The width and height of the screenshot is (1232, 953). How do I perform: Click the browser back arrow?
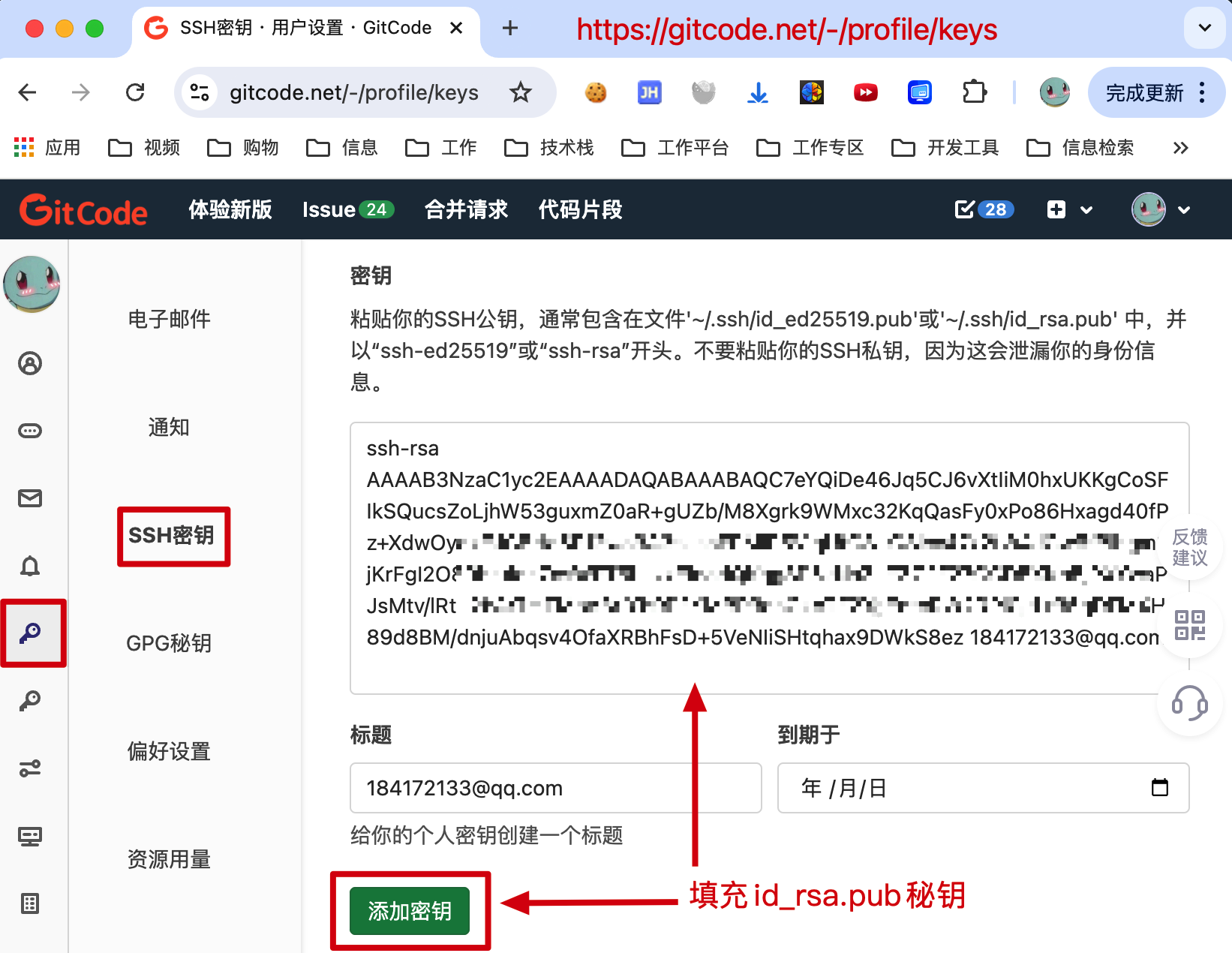tap(28, 92)
